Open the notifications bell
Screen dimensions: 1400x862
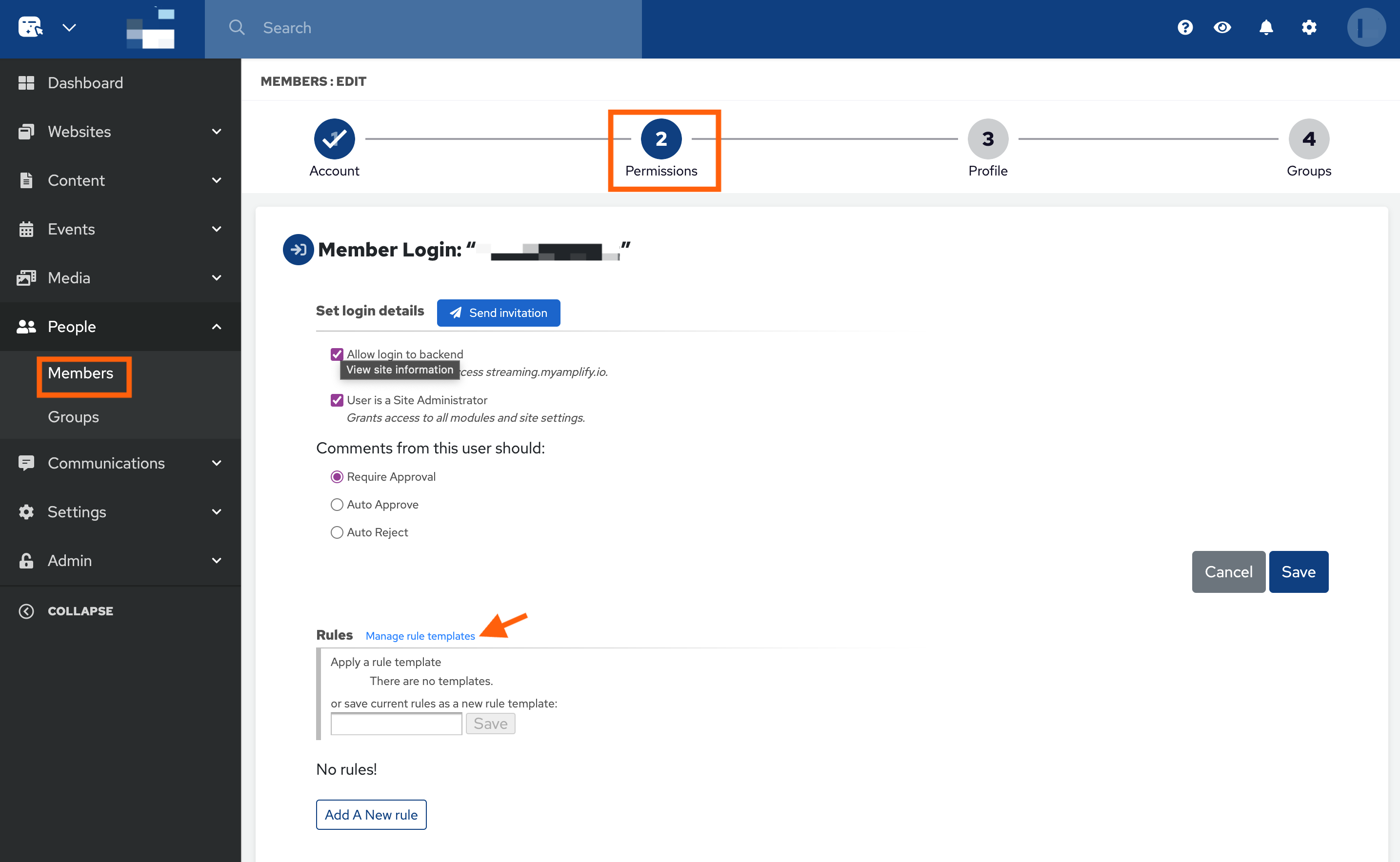click(x=1266, y=27)
